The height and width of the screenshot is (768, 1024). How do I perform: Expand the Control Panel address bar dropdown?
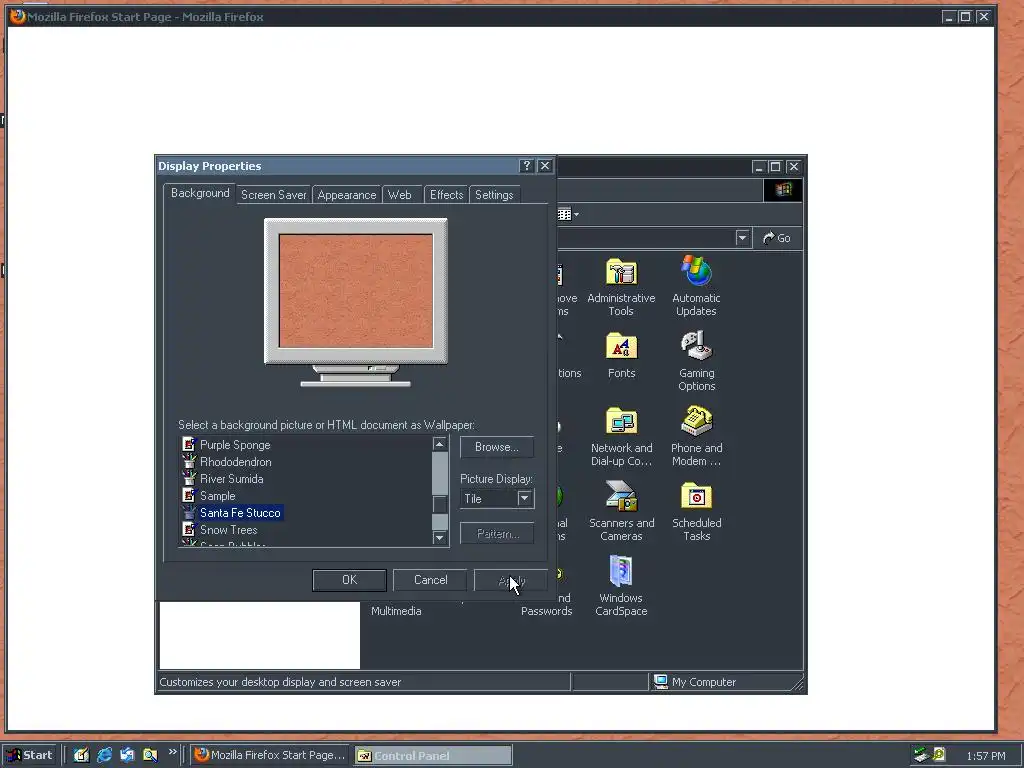tap(742, 238)
